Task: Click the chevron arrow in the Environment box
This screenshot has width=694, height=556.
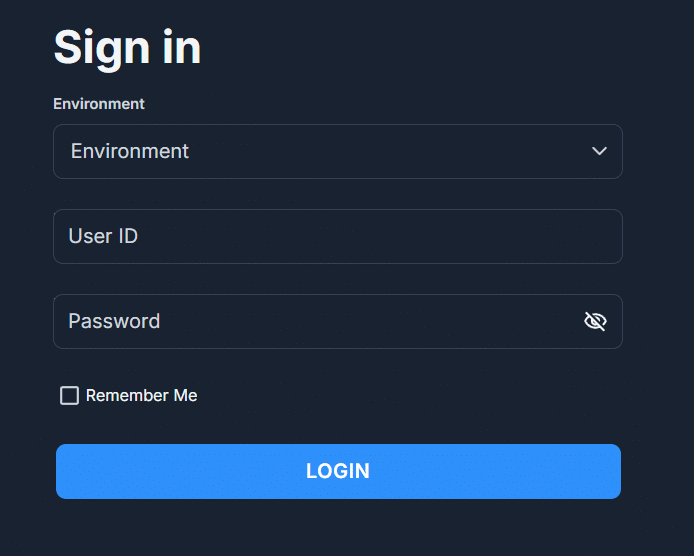Action: tap(599, 151)
